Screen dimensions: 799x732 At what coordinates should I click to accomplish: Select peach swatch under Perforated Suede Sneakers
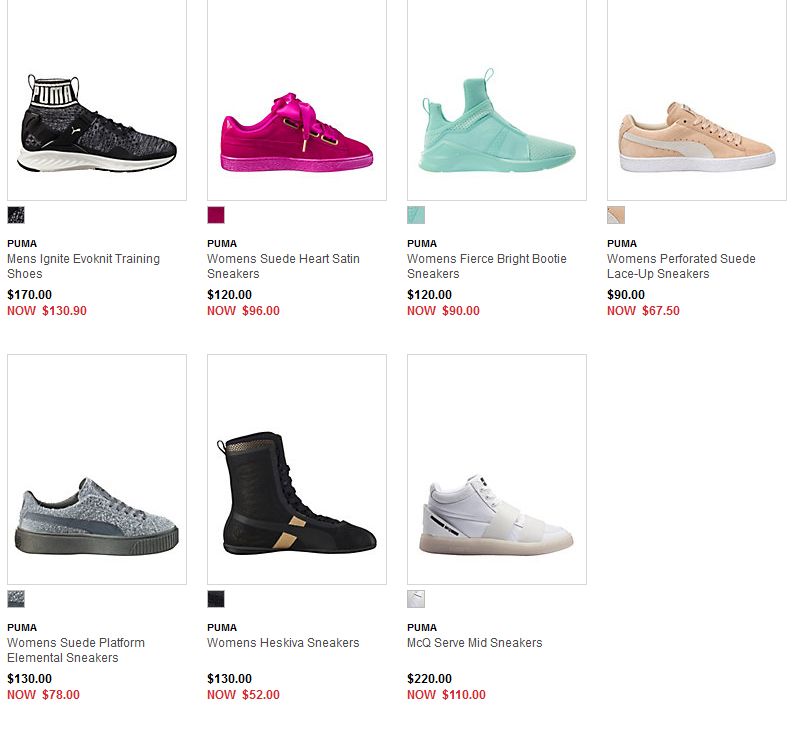tap(616, 215)
